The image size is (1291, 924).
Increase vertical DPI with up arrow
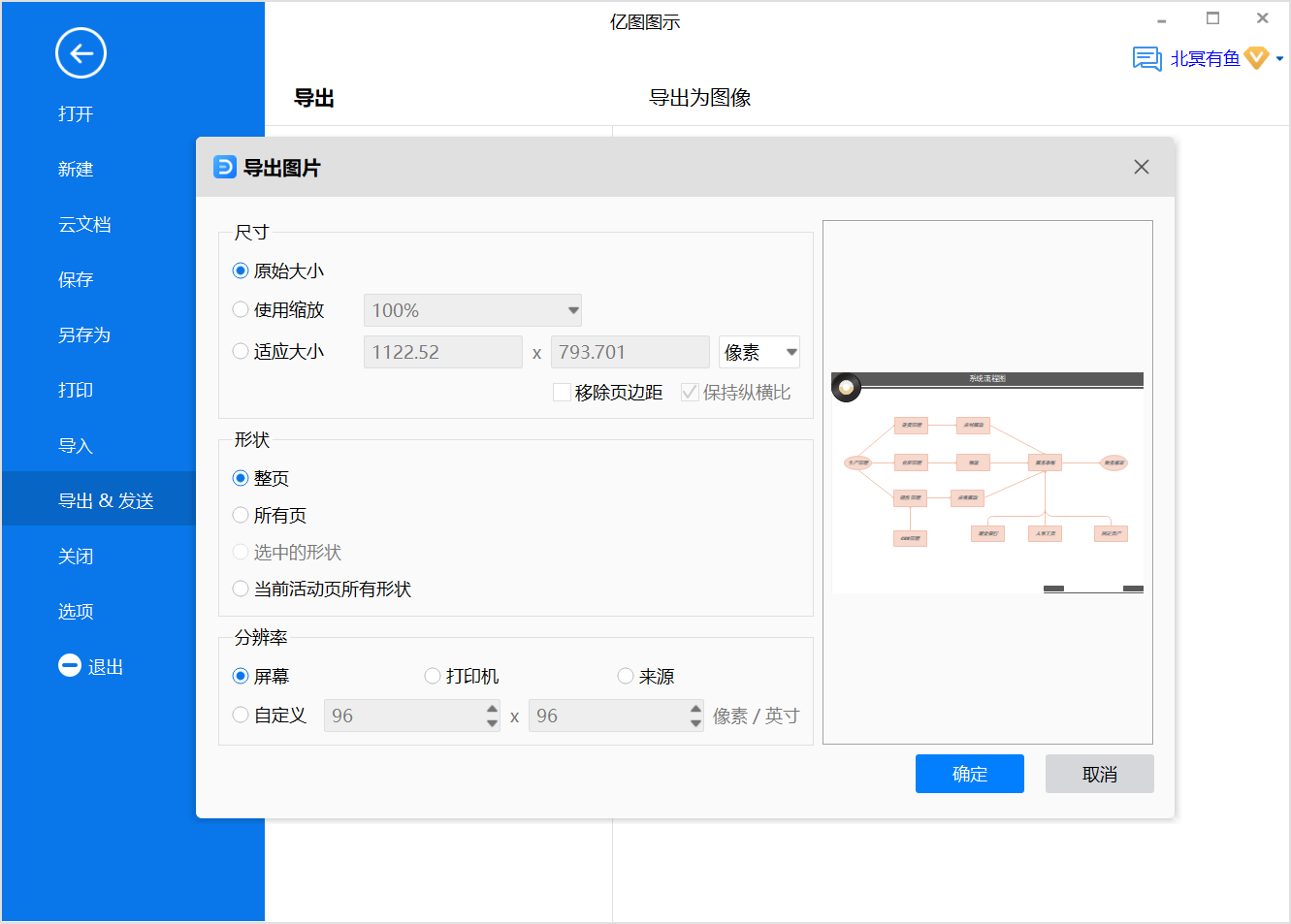(695, 709)
